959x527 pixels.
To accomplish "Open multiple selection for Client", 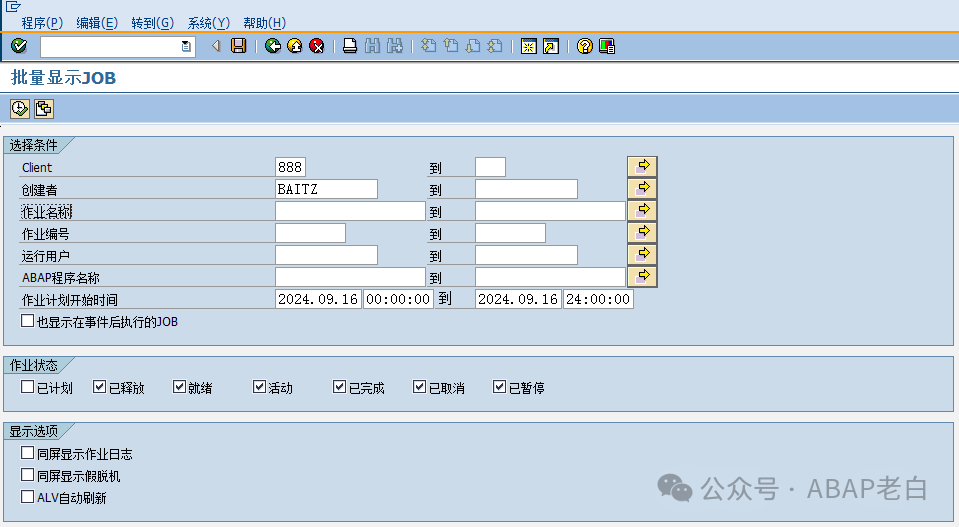I will [642, 166].
